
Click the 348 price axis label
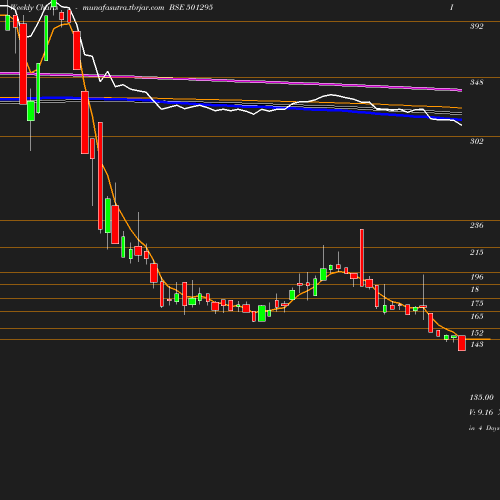[x=476, y=82]
